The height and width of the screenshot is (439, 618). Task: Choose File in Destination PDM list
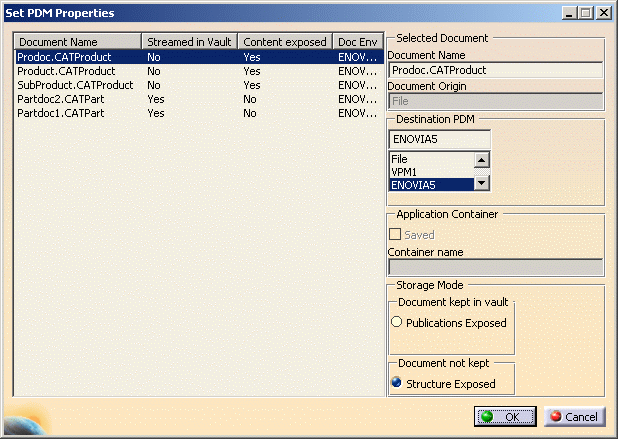pyautogui.click(x=430, y=159)
